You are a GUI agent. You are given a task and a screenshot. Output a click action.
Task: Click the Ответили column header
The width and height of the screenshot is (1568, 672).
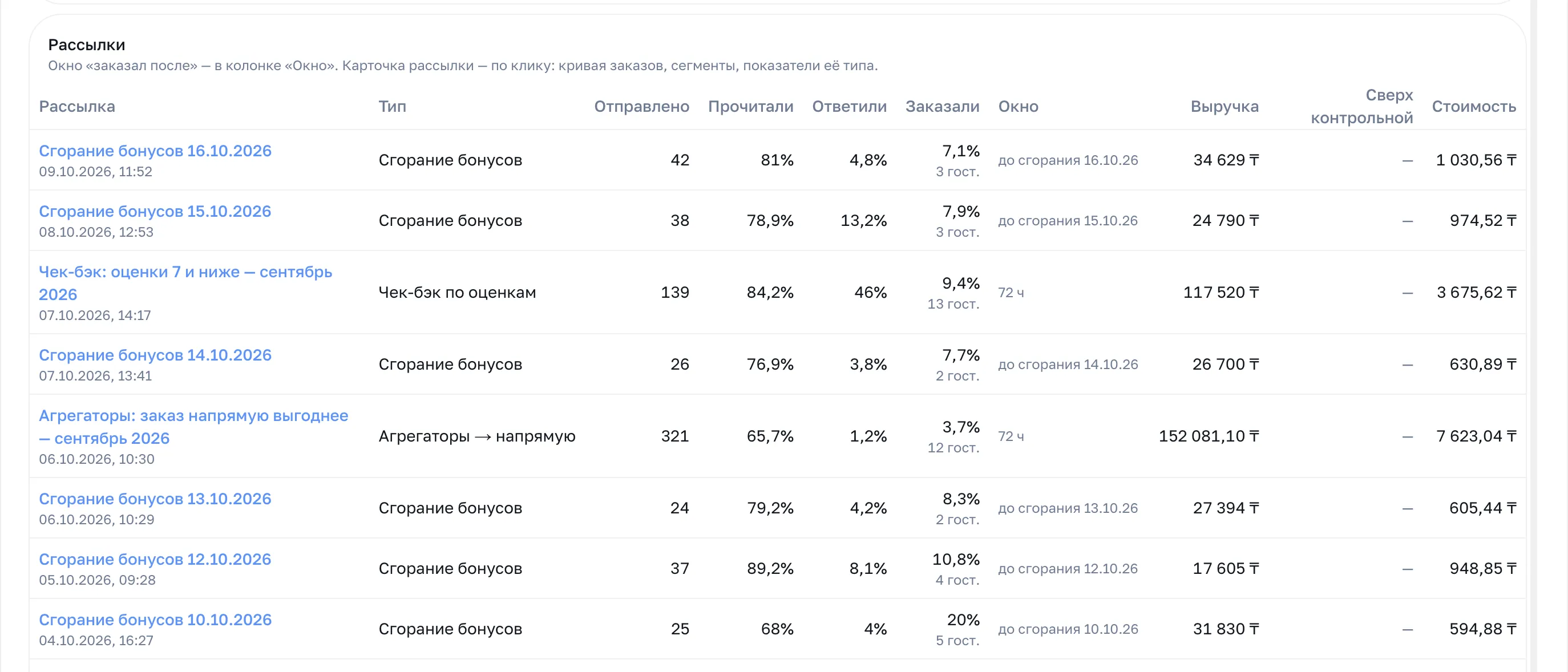coord(849,107)
